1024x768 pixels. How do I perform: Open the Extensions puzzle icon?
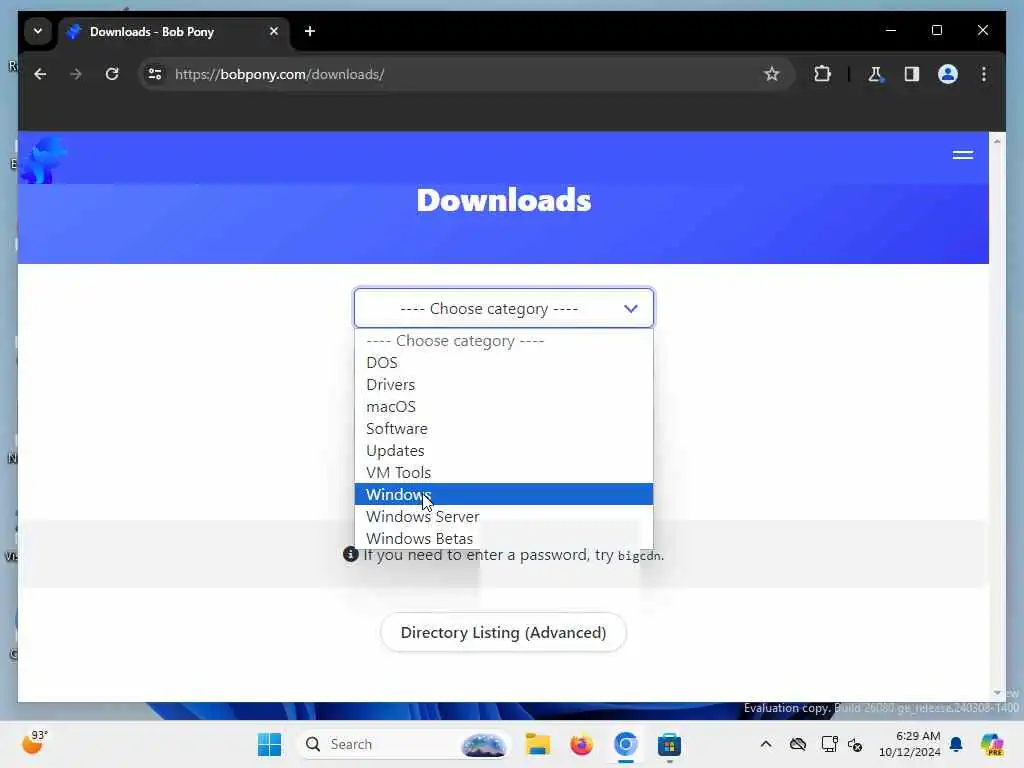click(822, 74)
